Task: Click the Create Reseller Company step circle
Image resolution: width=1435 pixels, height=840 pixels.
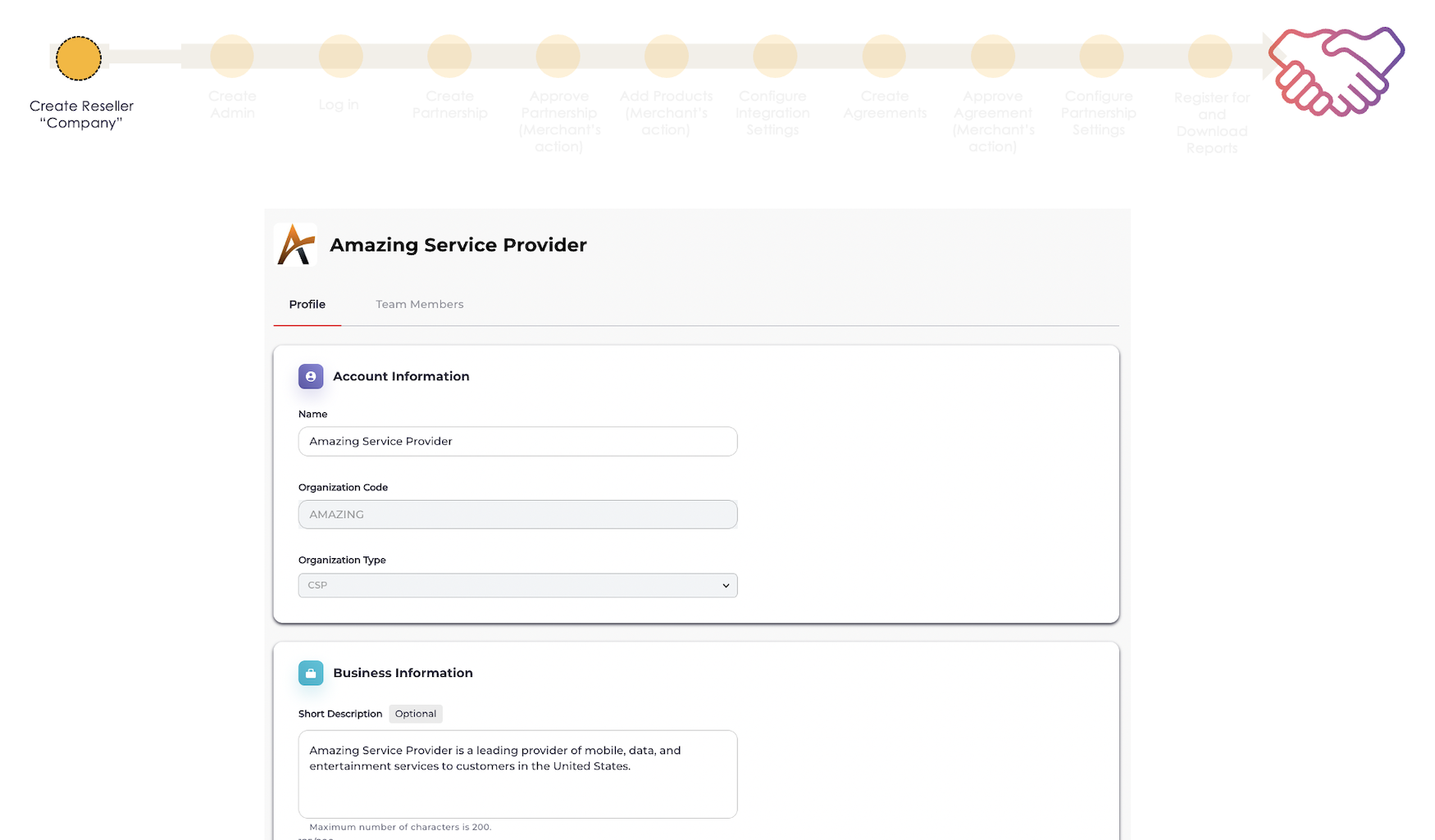Action: click(79, 58)
